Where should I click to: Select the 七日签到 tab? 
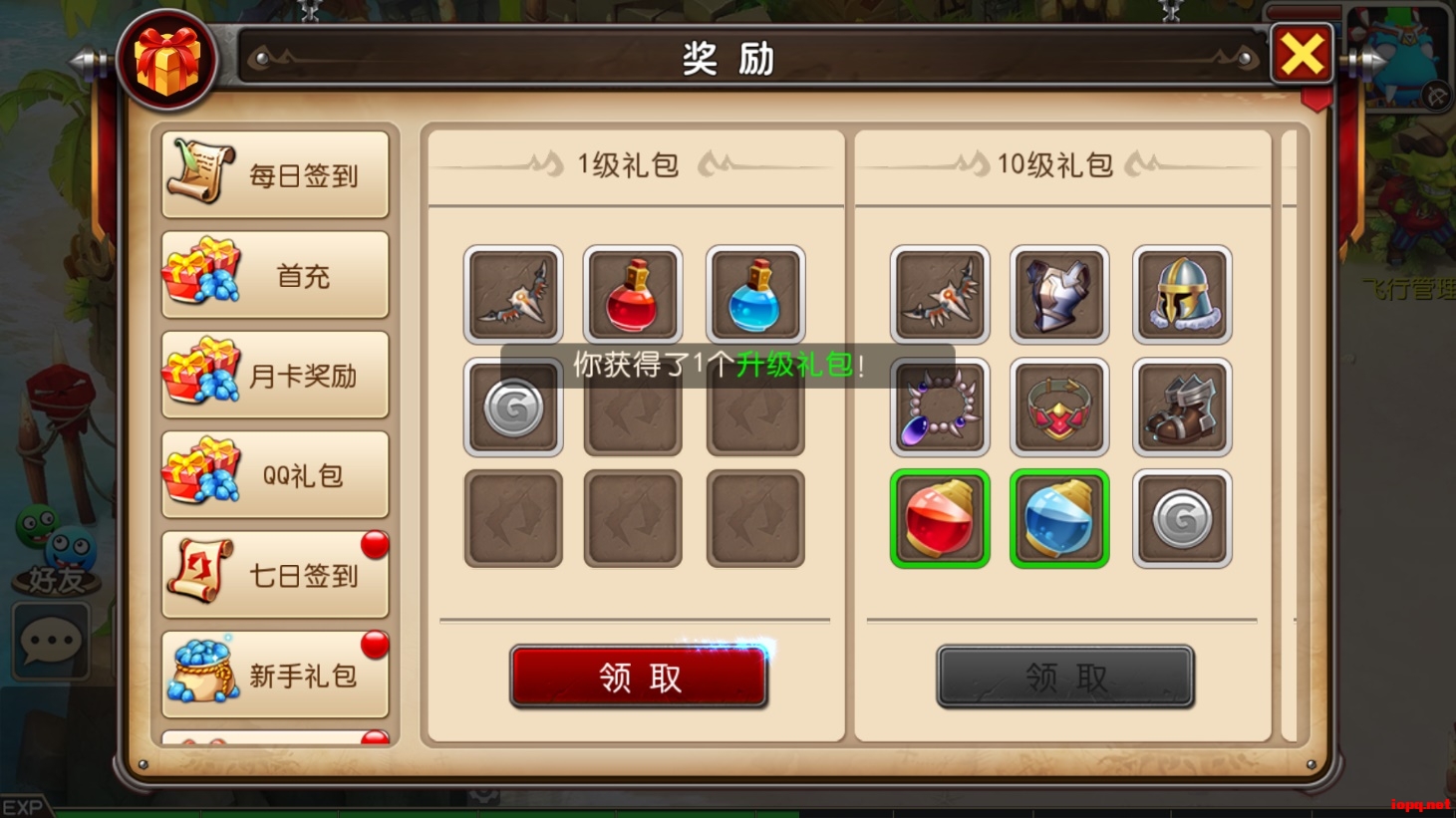tap(275, 574)
